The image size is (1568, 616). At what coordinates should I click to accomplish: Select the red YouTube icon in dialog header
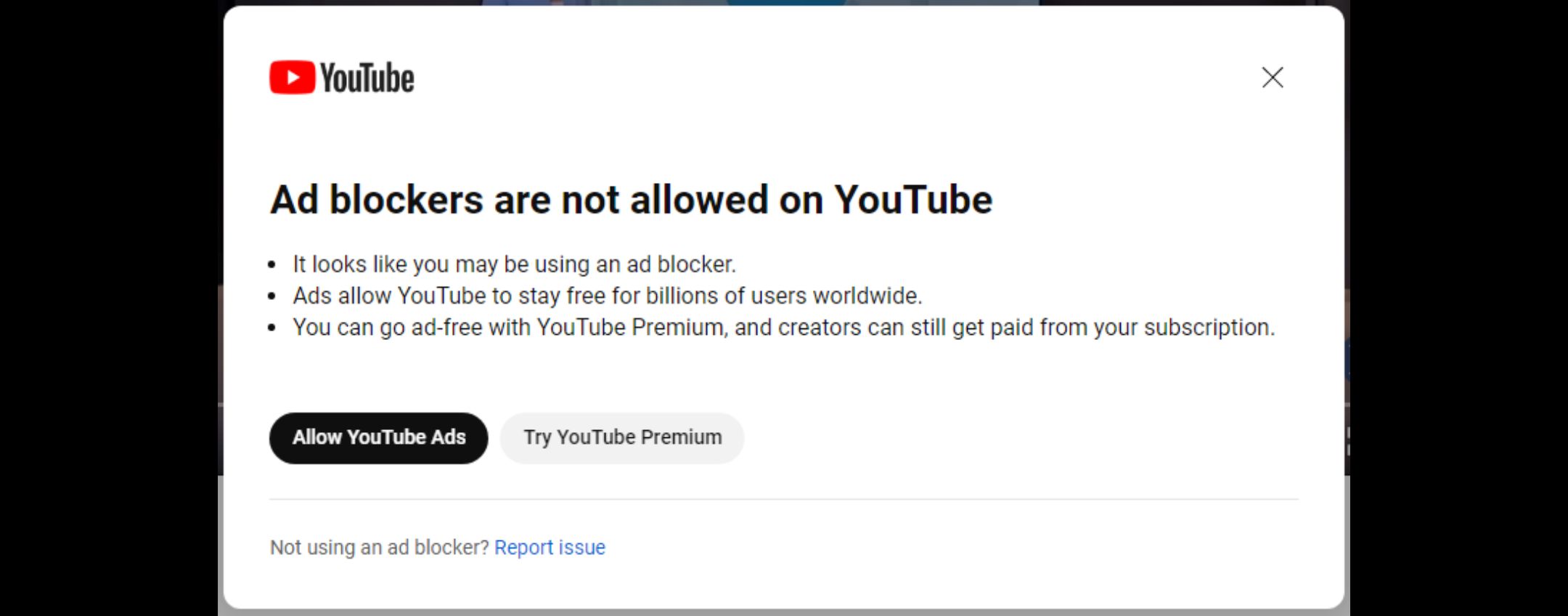292,76
